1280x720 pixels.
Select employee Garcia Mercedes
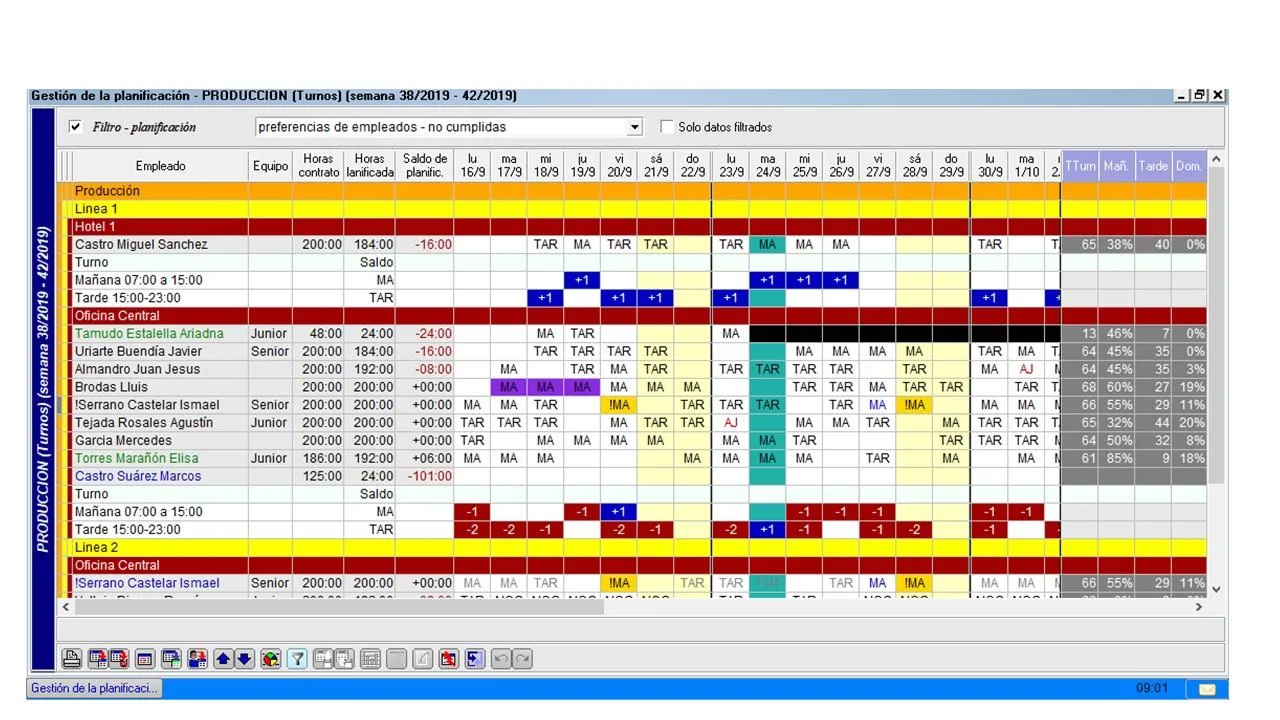(123, 441)
